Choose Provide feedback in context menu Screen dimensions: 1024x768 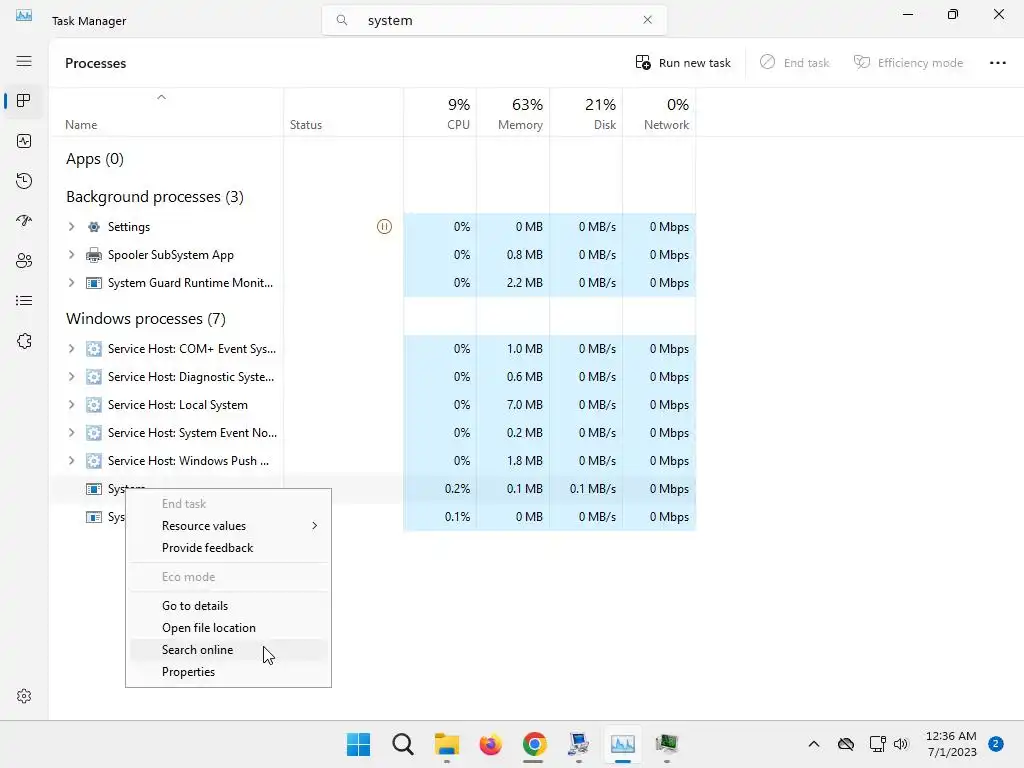[x=228, y=548]
